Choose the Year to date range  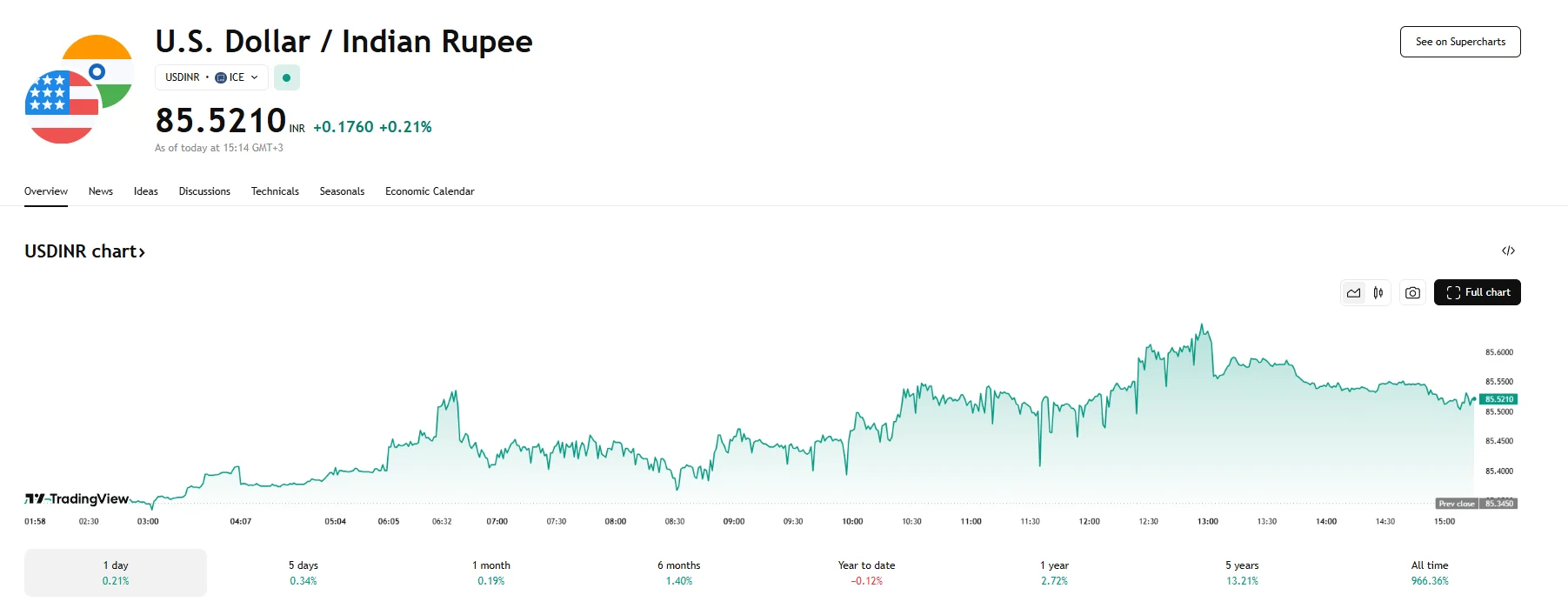866,572
